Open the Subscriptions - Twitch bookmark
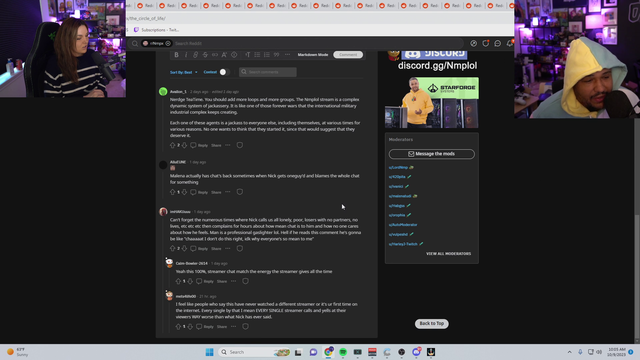The image size is (640, 360). (157, 30)
